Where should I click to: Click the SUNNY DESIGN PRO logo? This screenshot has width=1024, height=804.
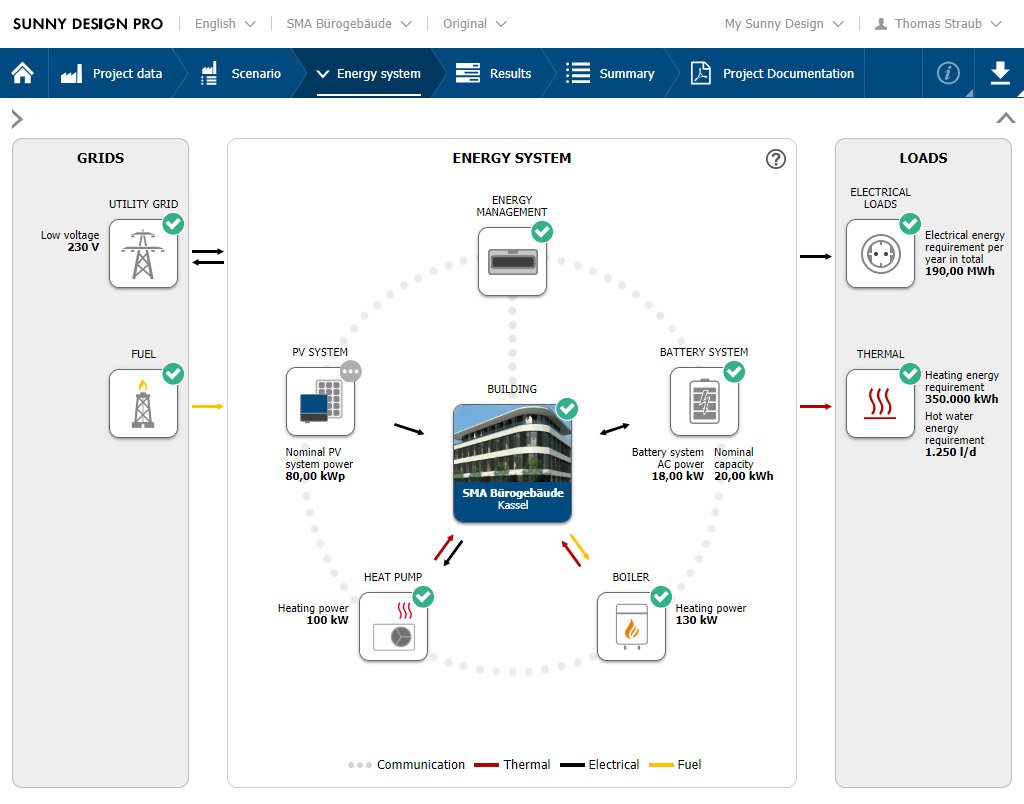tap(88, 24)
